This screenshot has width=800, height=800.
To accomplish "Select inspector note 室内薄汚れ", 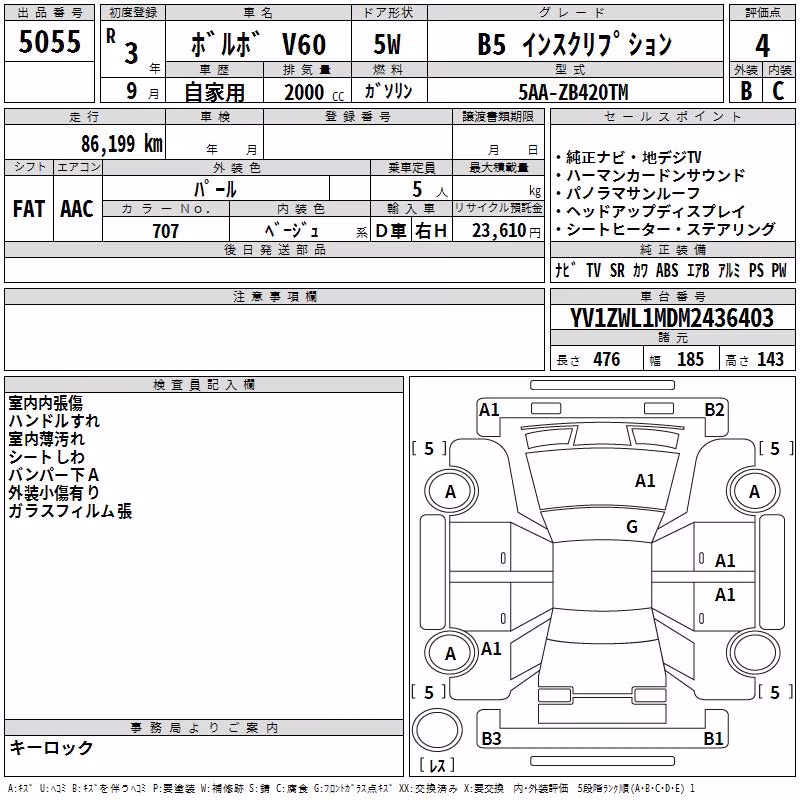I will (x=46, y=439).
